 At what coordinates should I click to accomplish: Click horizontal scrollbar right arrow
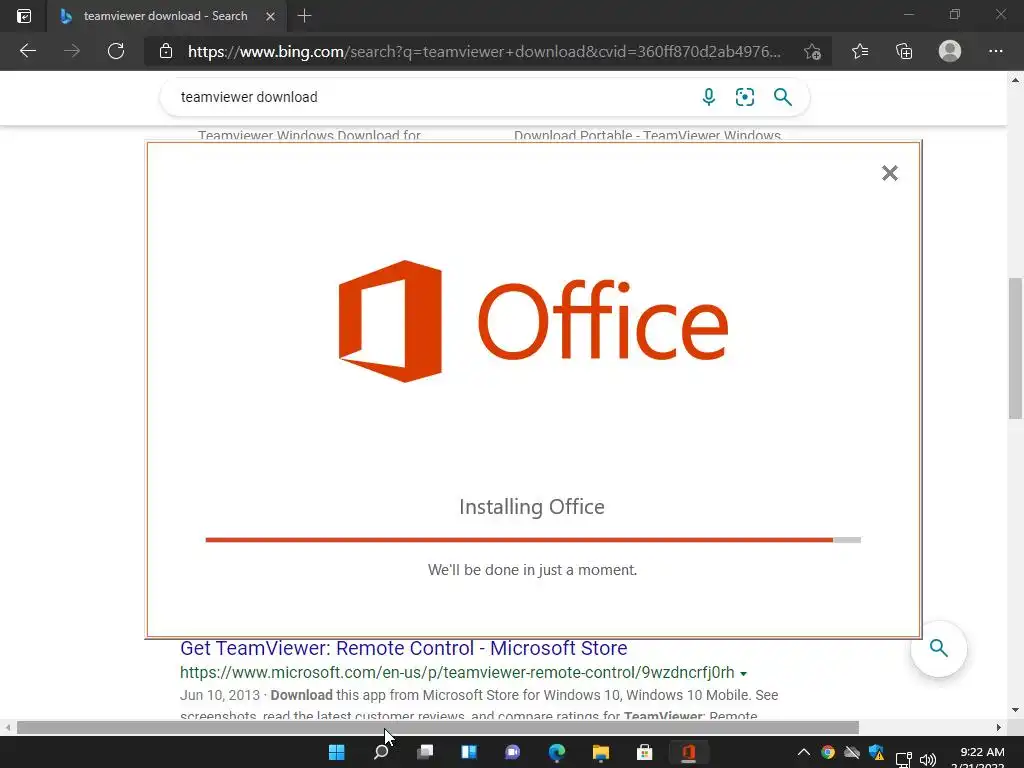(x=999, y=728)
